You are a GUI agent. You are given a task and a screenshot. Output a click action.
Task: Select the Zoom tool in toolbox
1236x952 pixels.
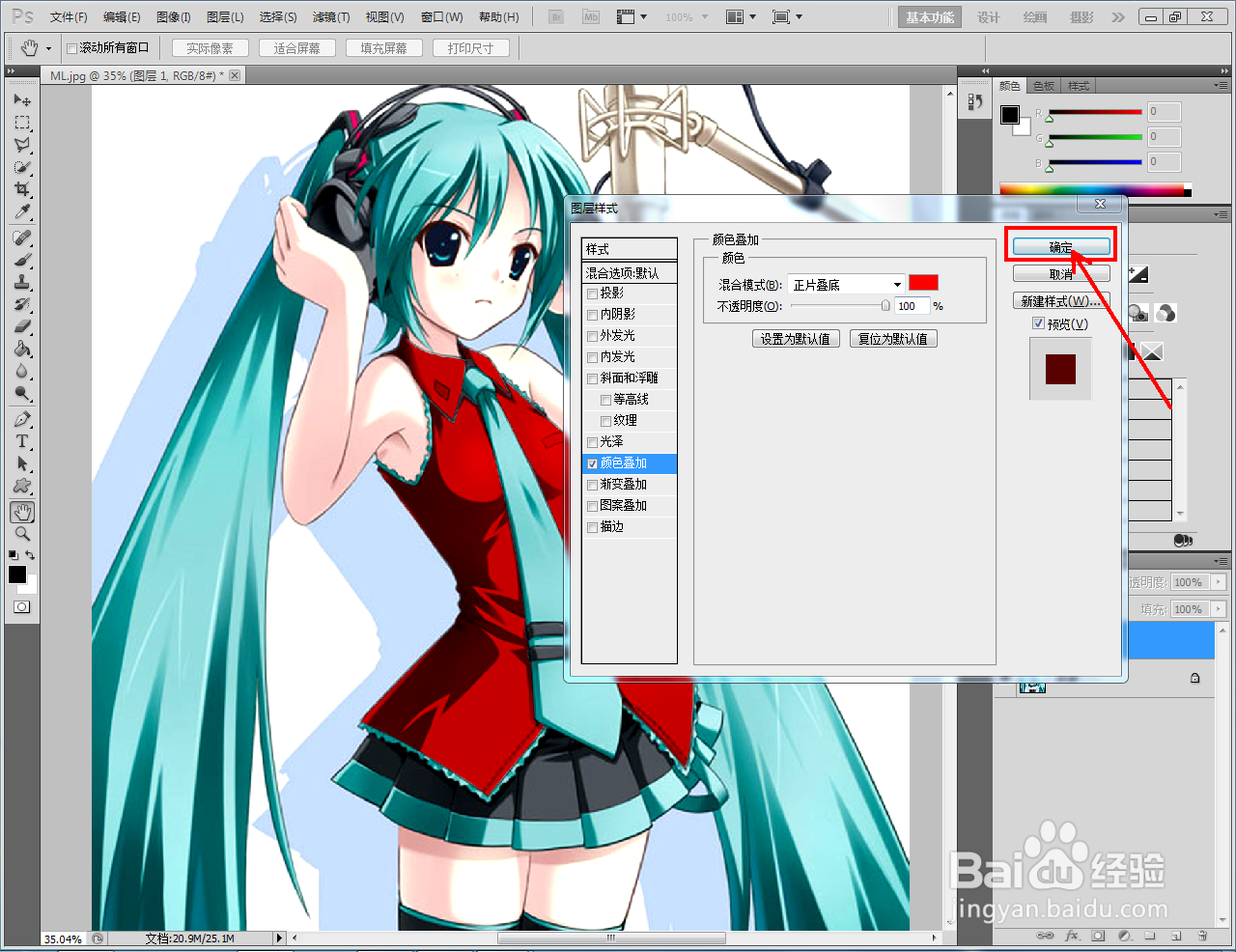[22, 534]
